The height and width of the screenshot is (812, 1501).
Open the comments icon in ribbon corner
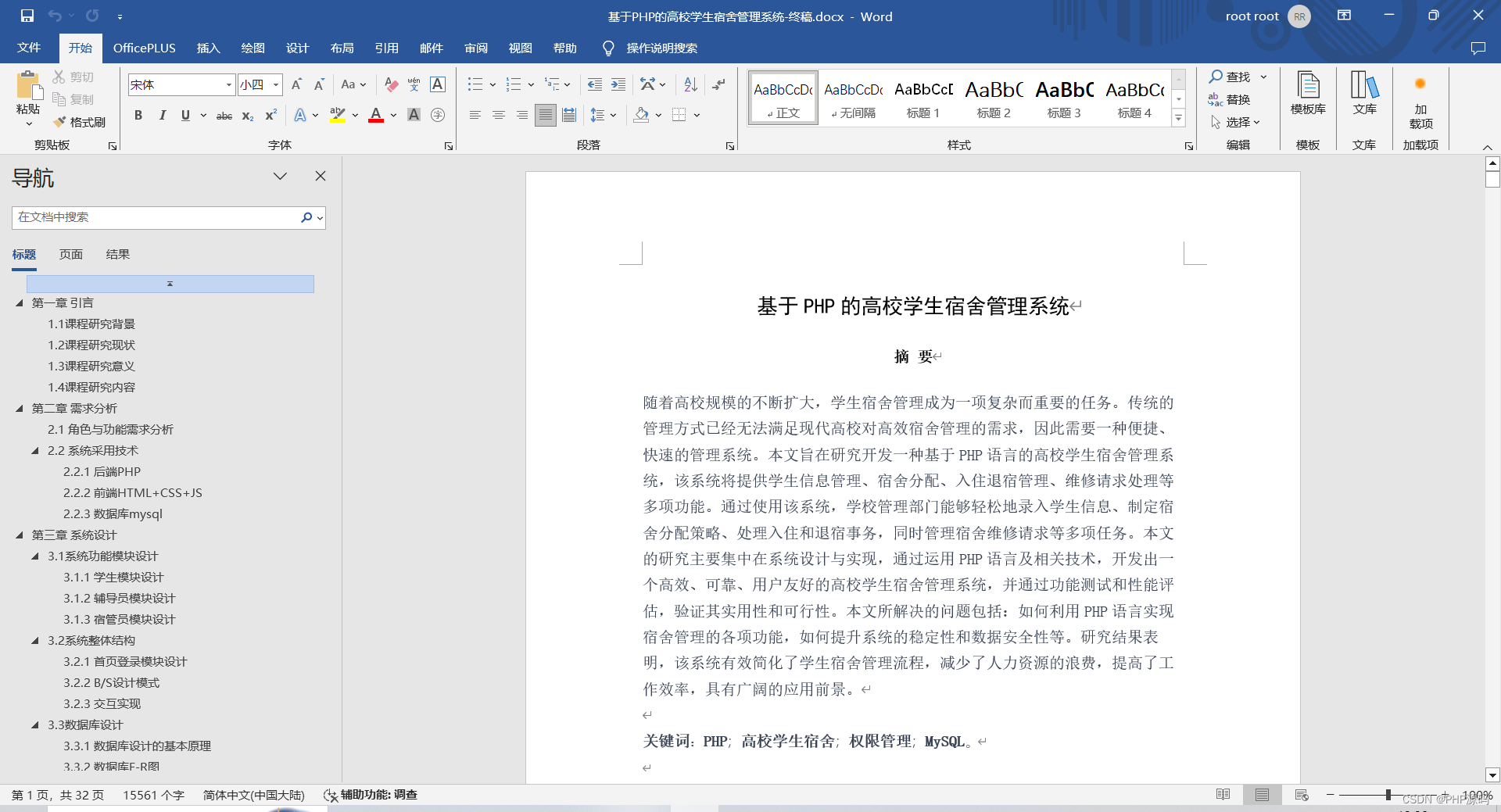point(1478,48)
